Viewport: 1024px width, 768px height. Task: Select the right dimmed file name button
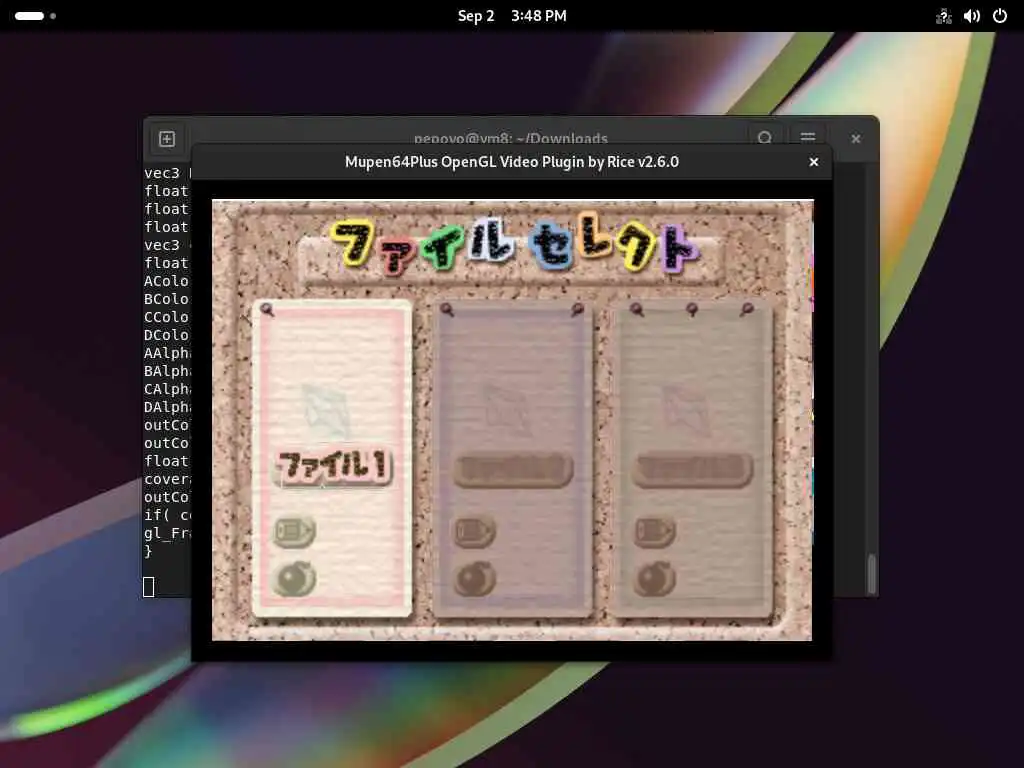click(x=693, y=470)
